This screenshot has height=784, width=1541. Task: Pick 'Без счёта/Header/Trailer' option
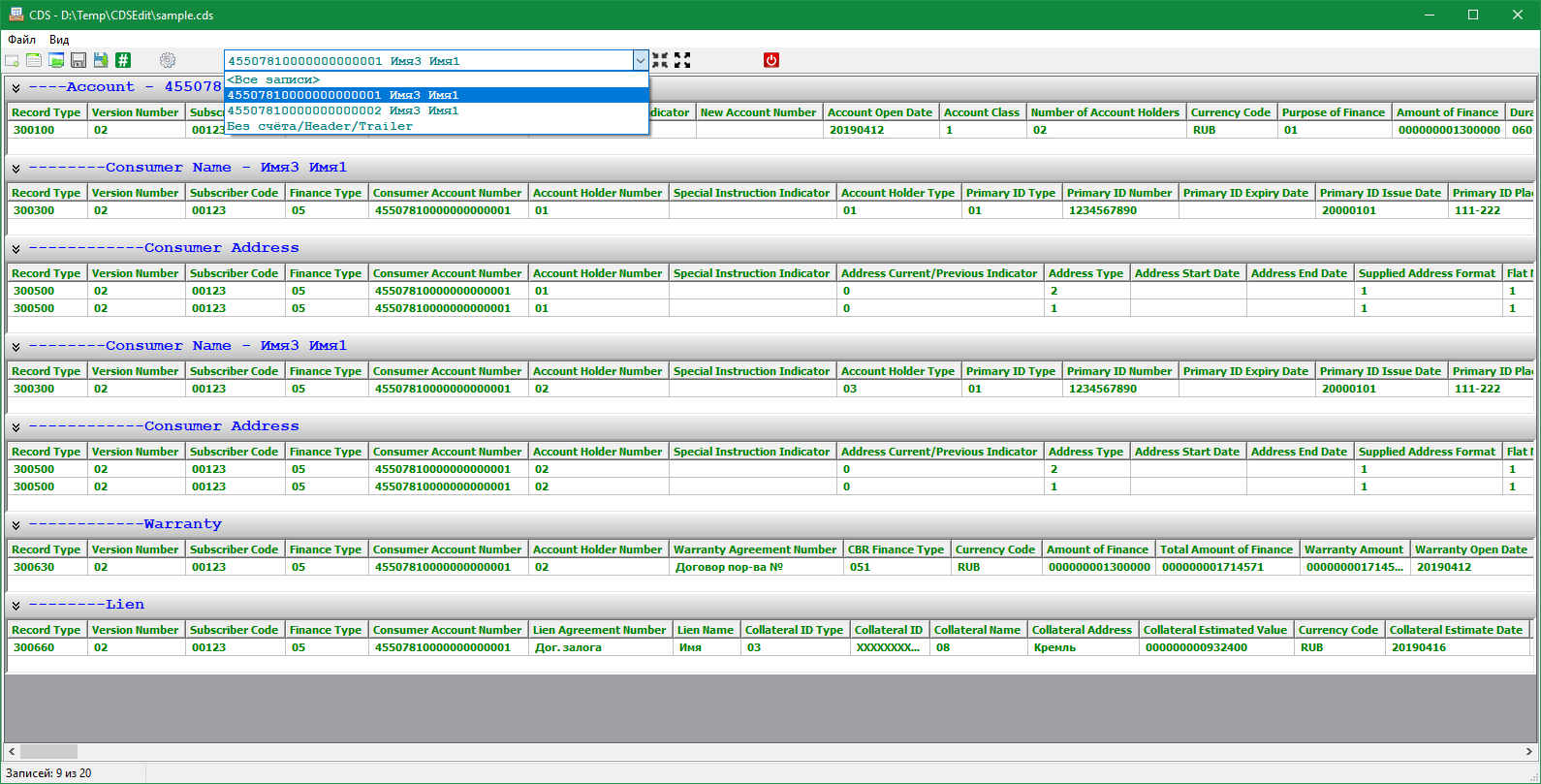[x=320, y=126]
